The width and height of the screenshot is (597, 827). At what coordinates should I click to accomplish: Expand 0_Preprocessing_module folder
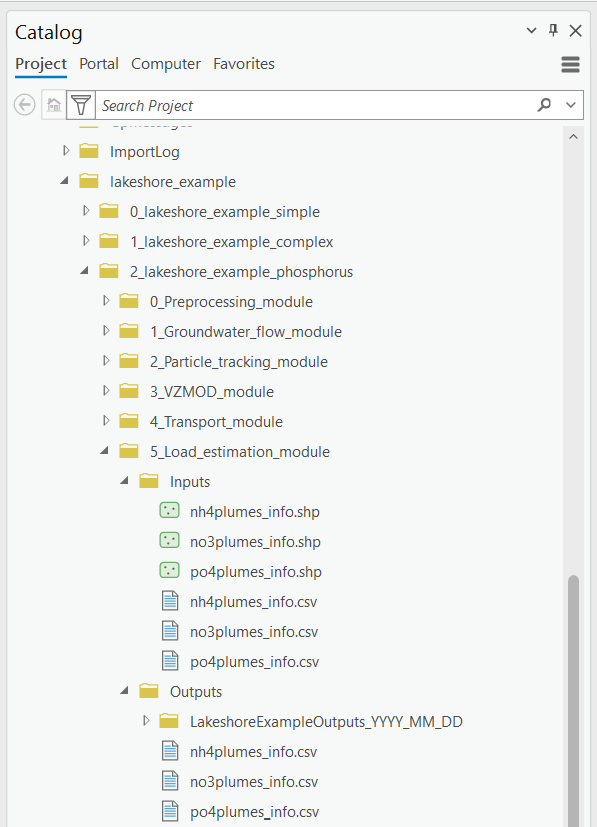[x=106, y=301]
